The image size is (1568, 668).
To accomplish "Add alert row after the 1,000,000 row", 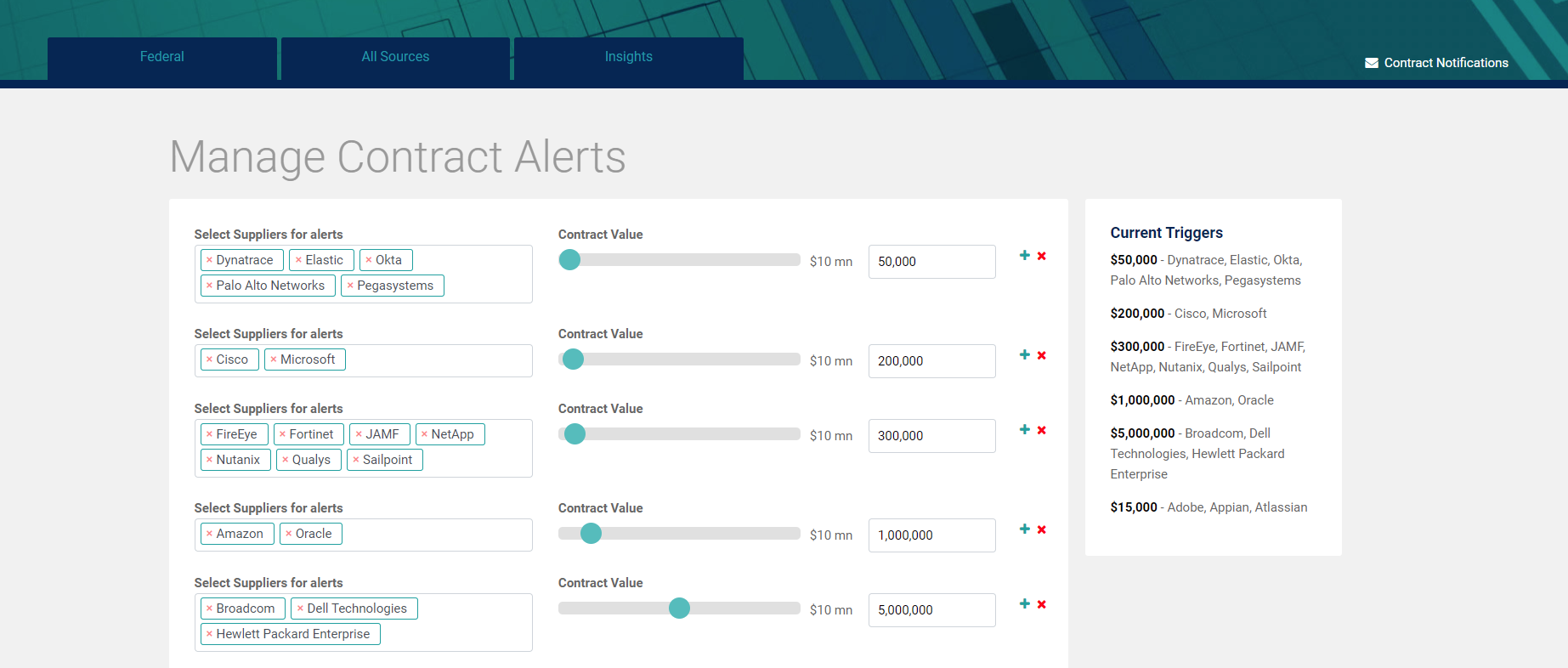I will click(1025, 529).
